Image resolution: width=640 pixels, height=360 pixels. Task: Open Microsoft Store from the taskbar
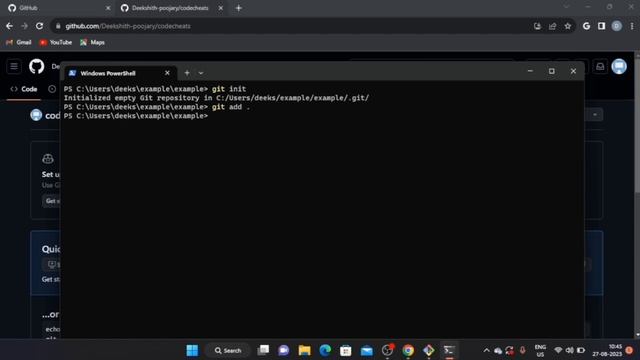coord(346,350)
